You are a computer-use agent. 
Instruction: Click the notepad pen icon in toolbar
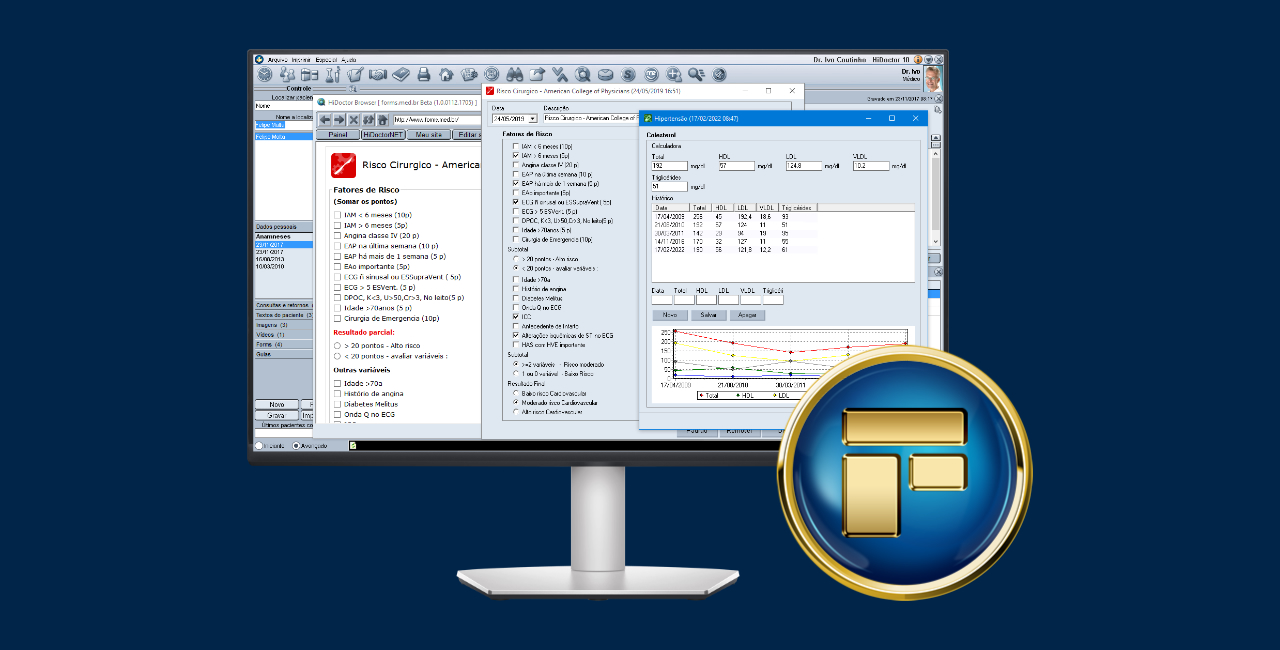355,74
